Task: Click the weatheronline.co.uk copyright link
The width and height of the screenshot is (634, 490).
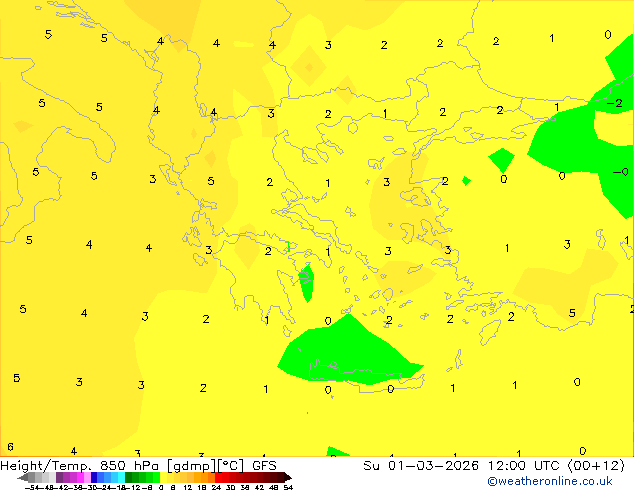Action: (x=550, y=481)
